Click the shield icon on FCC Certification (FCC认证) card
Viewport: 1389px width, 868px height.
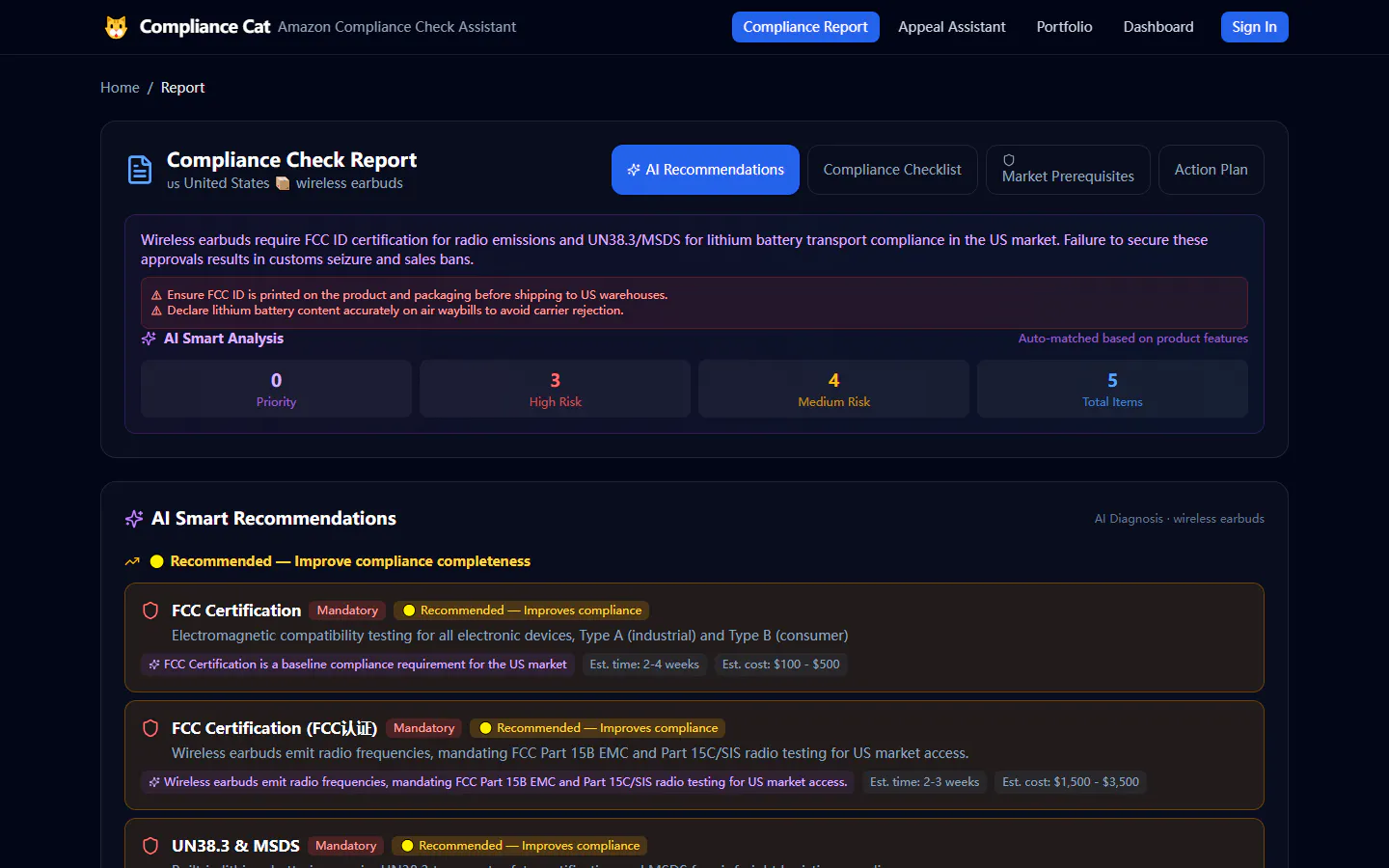[x=150, y=728]
